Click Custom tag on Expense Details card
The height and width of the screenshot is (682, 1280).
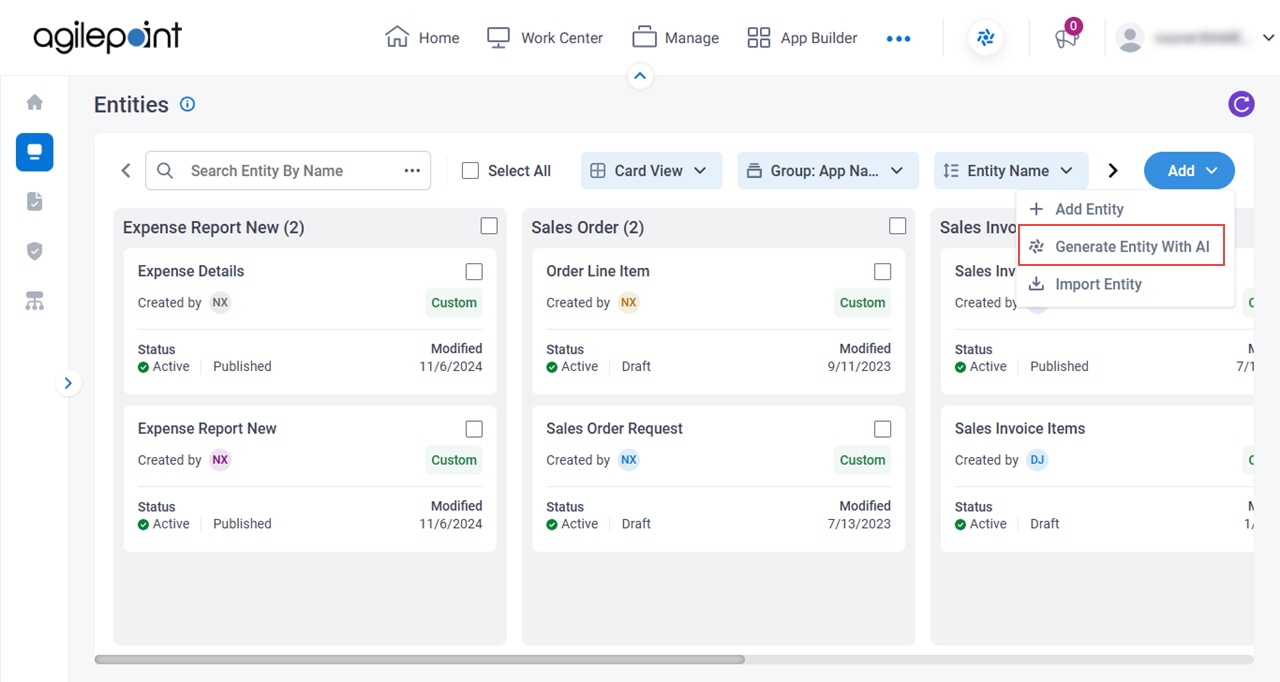[454, 303]
